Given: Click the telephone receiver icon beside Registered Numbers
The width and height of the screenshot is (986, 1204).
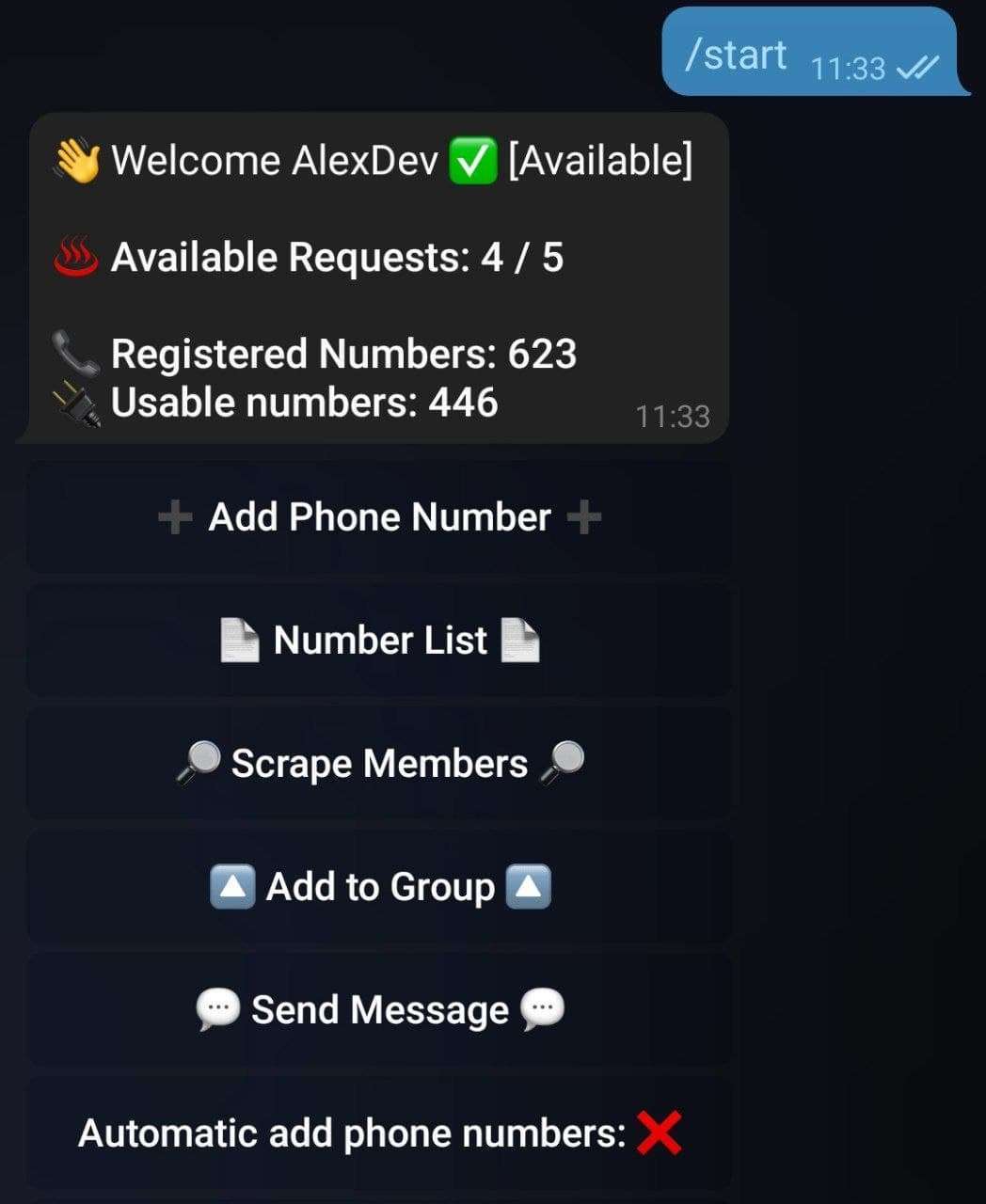Looking at the screenshot, I should [76, 355].
